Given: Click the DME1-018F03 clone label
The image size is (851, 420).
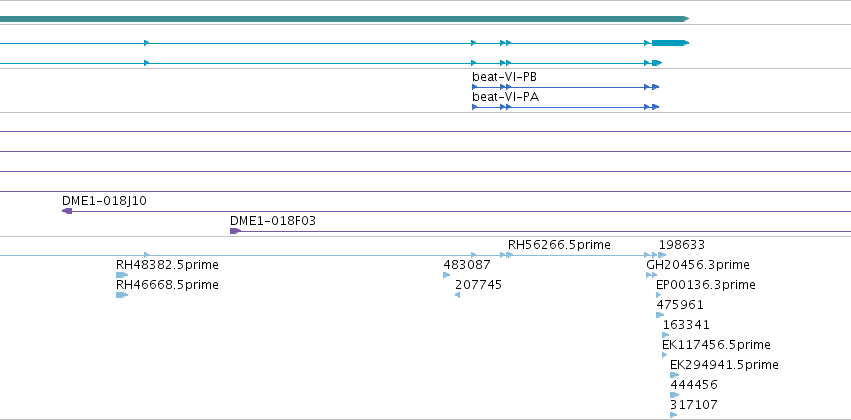Looking at the screenshot, I should coord(272,221).
